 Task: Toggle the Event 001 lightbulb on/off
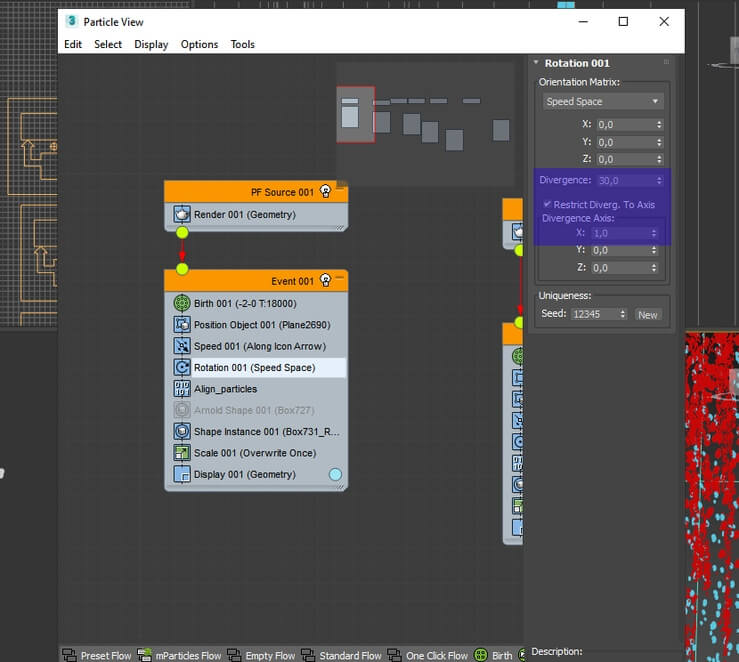[325, 280]
